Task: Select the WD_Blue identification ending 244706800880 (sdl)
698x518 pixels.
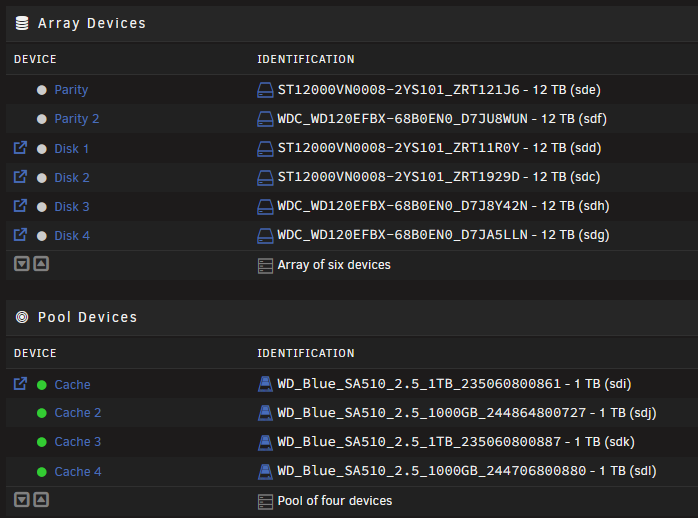Action: pos(467,470)
